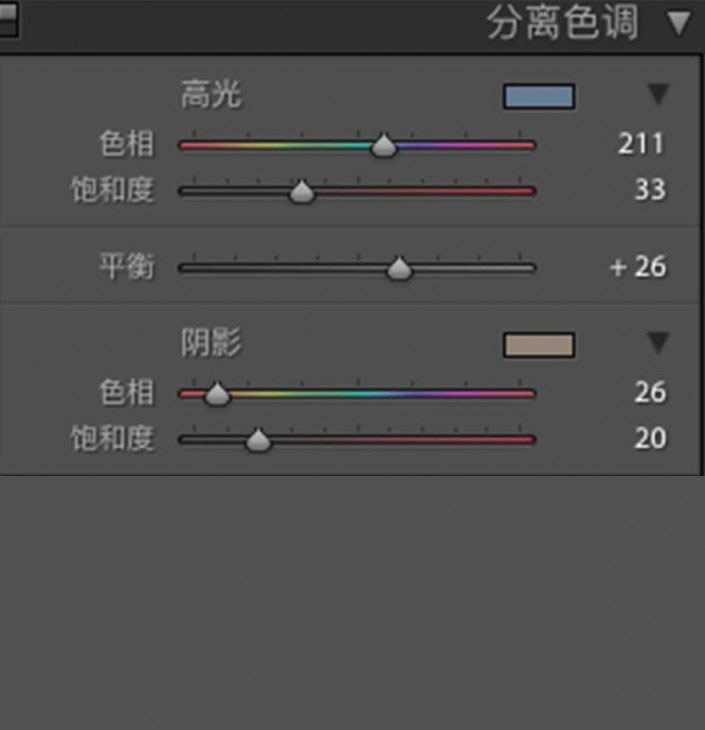The height and width of the screenshot is (730, 705).
Task: Collapse the 分离色调 panel with its triangle
Action: [x=679, y=22]
